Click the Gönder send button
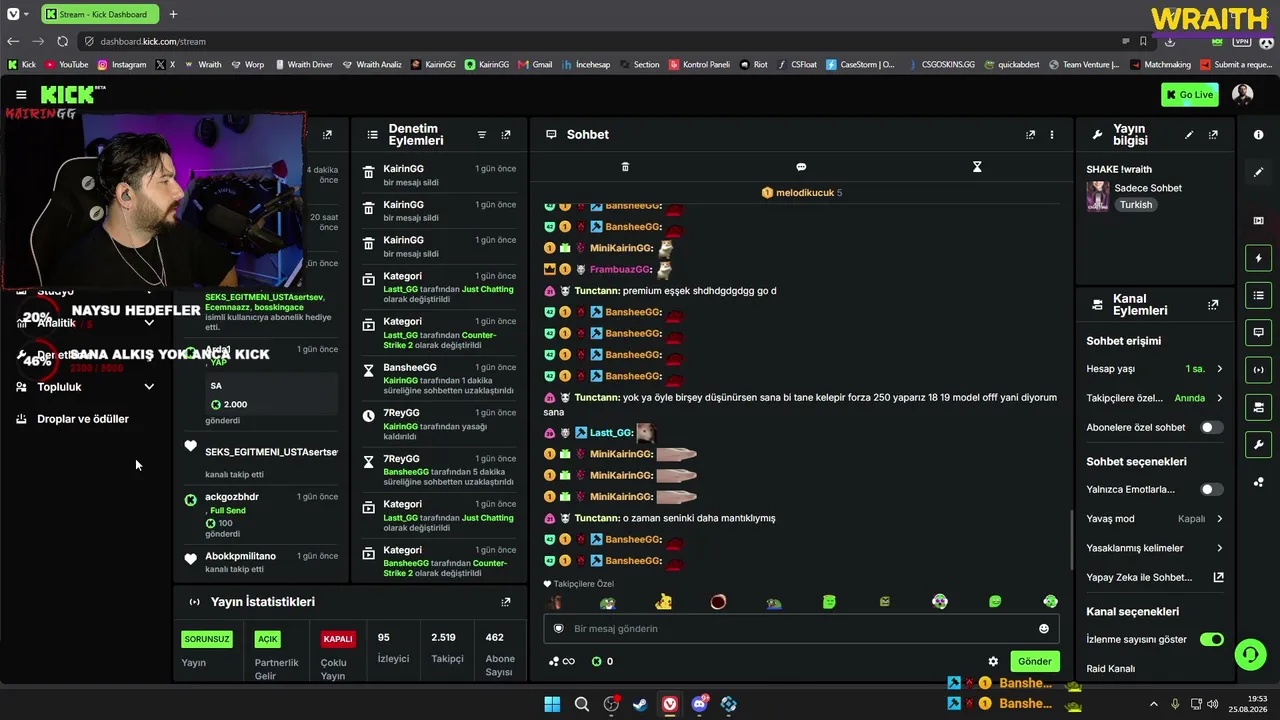The width and height of the screenshot is (1280, 720). 1034,661
